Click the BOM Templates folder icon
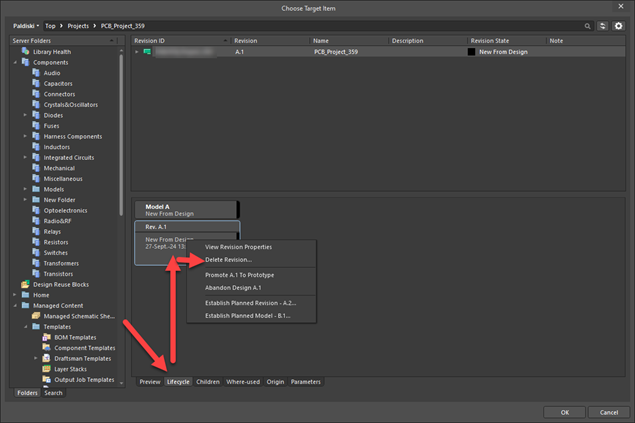 (x=46, y=337)
